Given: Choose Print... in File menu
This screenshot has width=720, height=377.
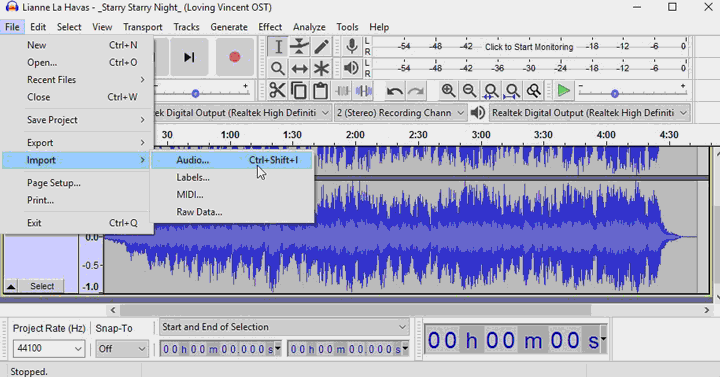Looking at the screenshot, I should click(x=77, y=200).
